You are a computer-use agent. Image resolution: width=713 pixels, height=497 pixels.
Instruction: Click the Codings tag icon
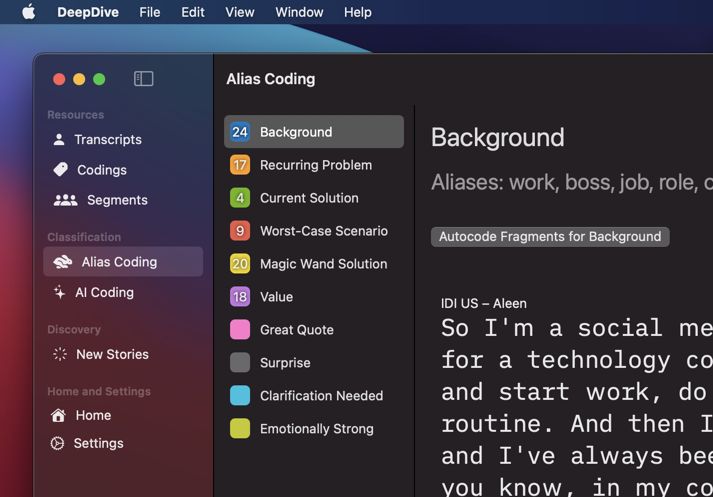[x=60, y=170]
